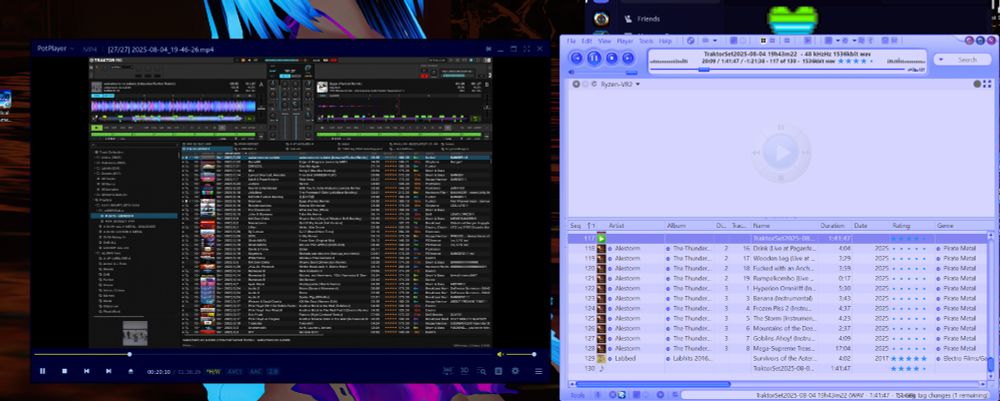Select track 'Survivors of the Aster...'
The image size is (1000, 401).
point(784,358)
